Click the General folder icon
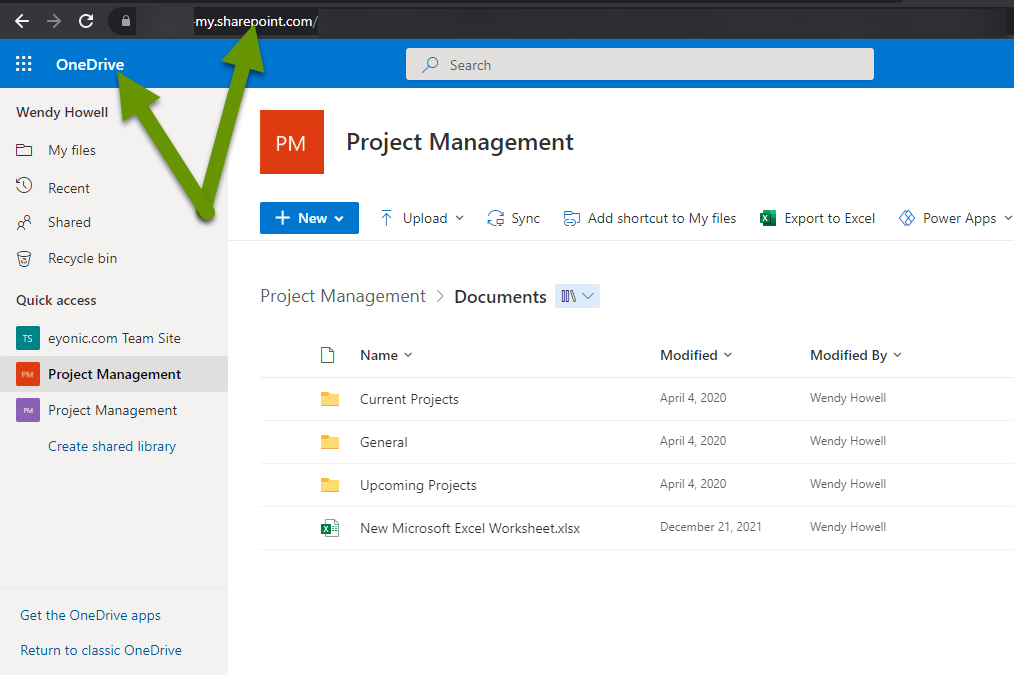Image resolution: width=1014 pixels, height=675 pixels. (330, 442)
